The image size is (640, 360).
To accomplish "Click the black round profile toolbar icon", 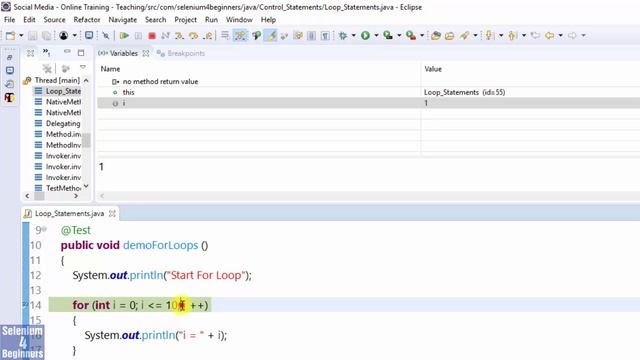I will tap(63, 36).
